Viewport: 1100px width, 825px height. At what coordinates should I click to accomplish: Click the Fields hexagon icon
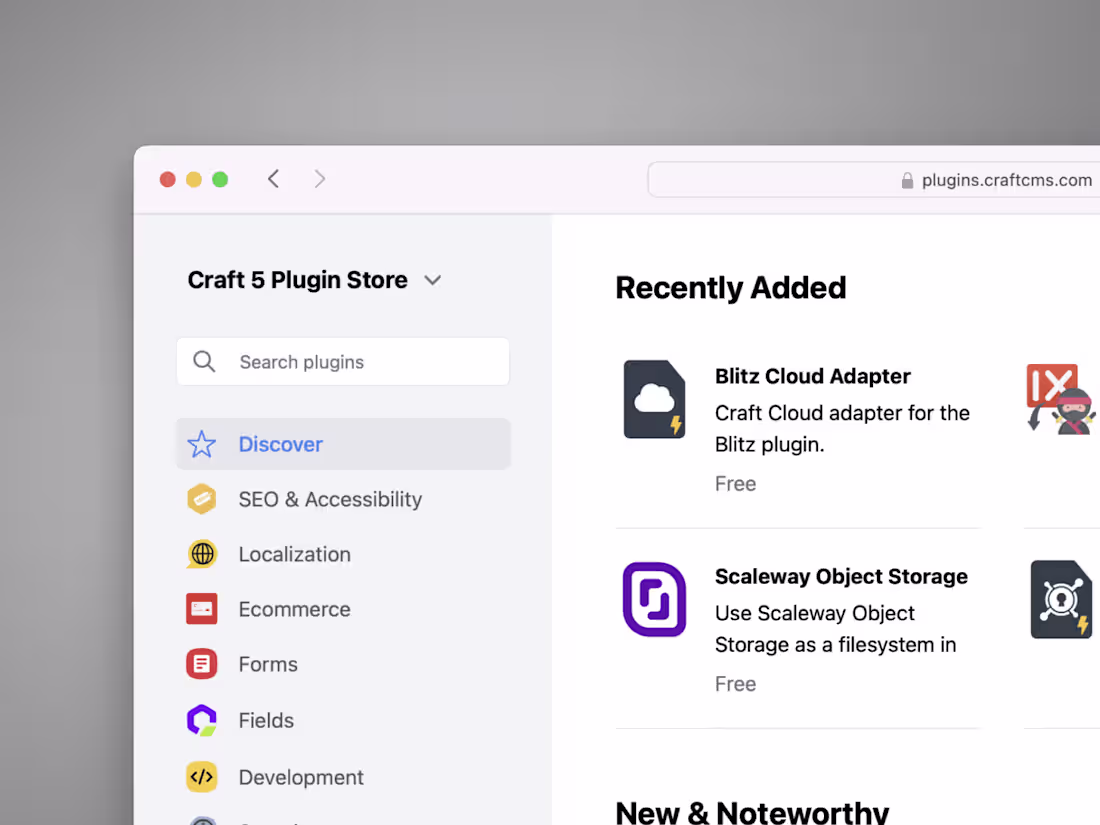click(x=202, y=720)
